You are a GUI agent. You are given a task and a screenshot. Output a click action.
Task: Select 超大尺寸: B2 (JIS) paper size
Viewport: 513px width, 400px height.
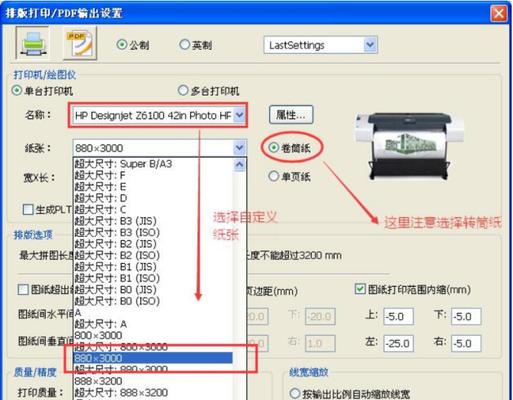coord(153,244)
